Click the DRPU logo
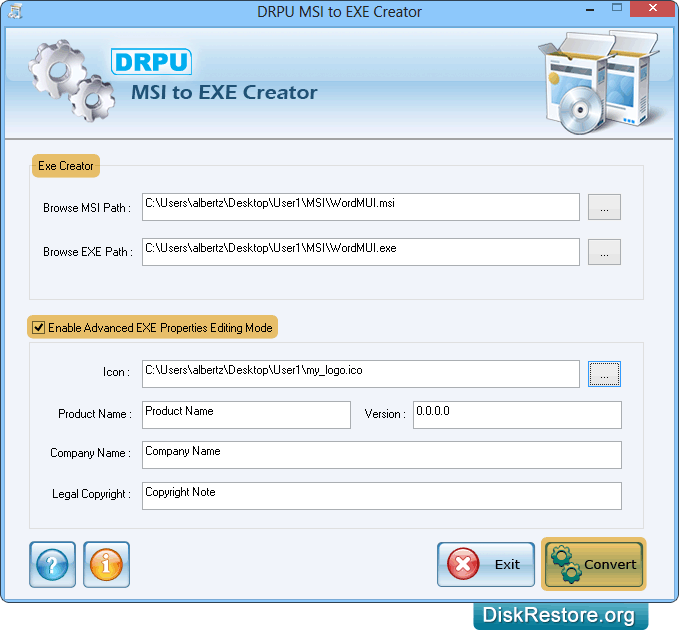 152,62
